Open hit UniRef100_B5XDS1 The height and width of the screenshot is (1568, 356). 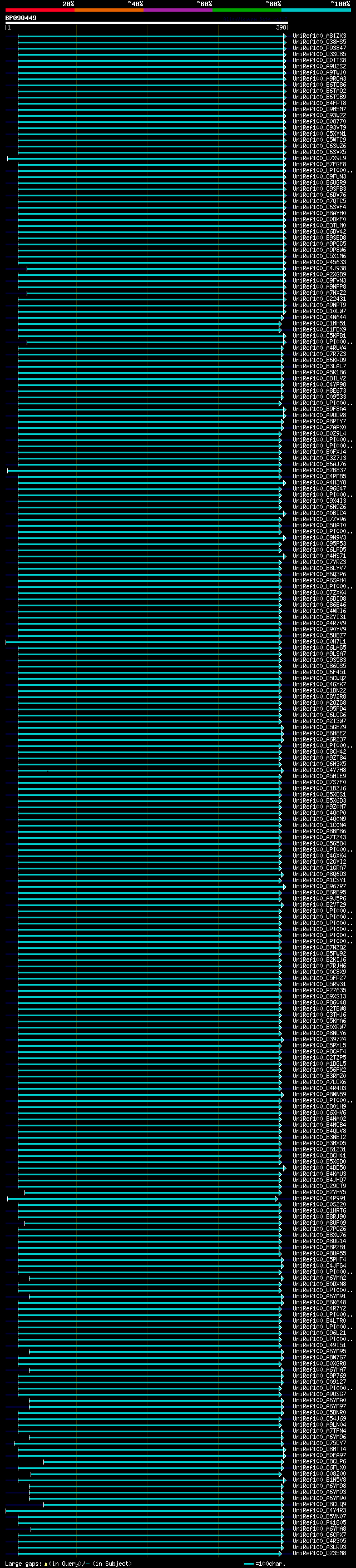tap(319, 794)
